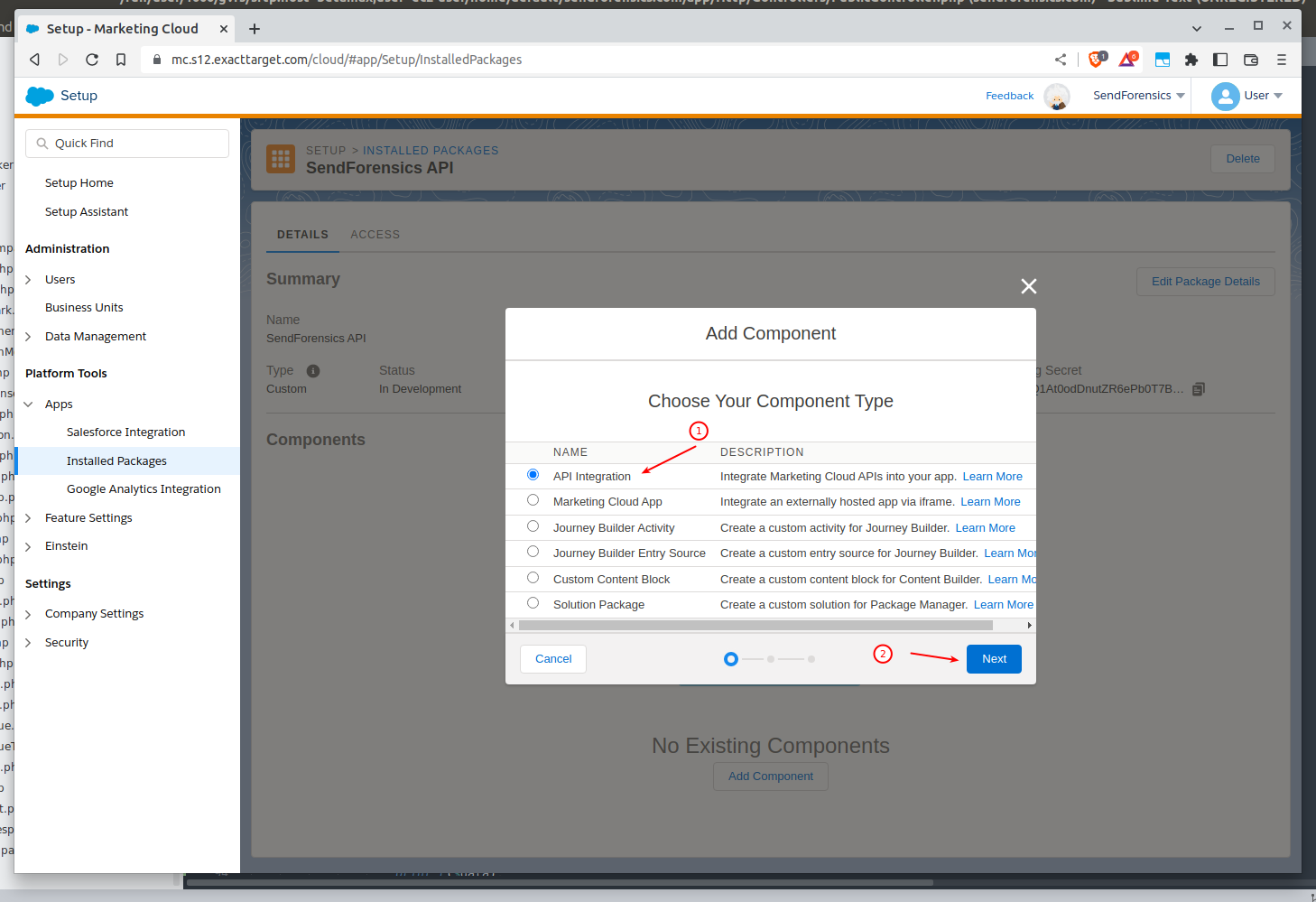Click Edit Package Details button
Image resolution: width=1316 pixels, height=902 pixels.
pyautogui.click(x=1206, y=282)
